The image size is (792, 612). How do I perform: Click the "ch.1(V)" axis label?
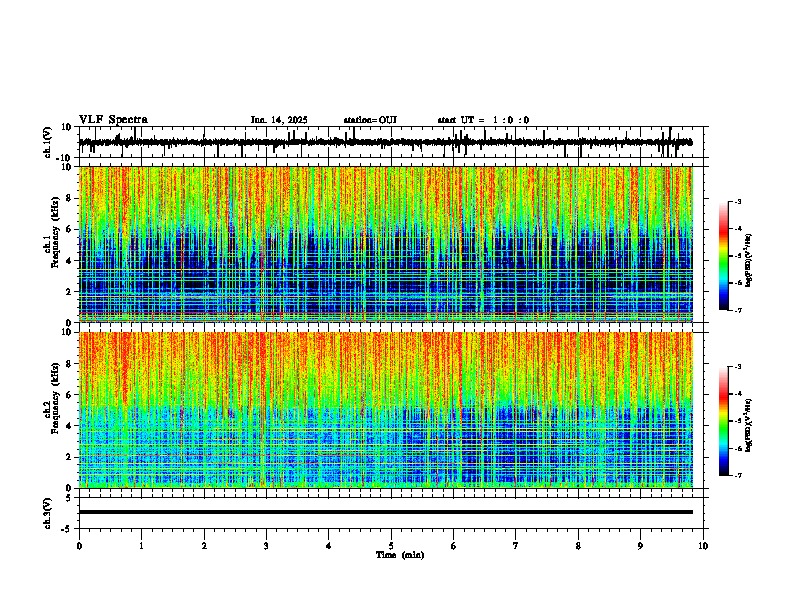click(48, 142)
